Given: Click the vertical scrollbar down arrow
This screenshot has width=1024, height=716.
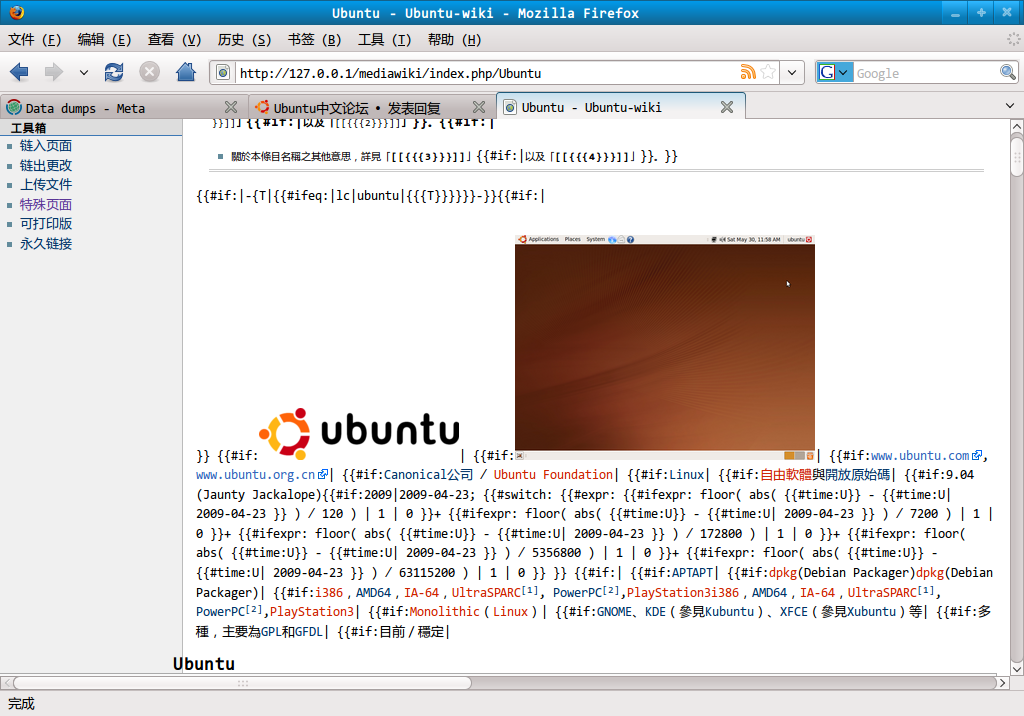Looking at the screenshot, I should click(x=1017, y=668).
